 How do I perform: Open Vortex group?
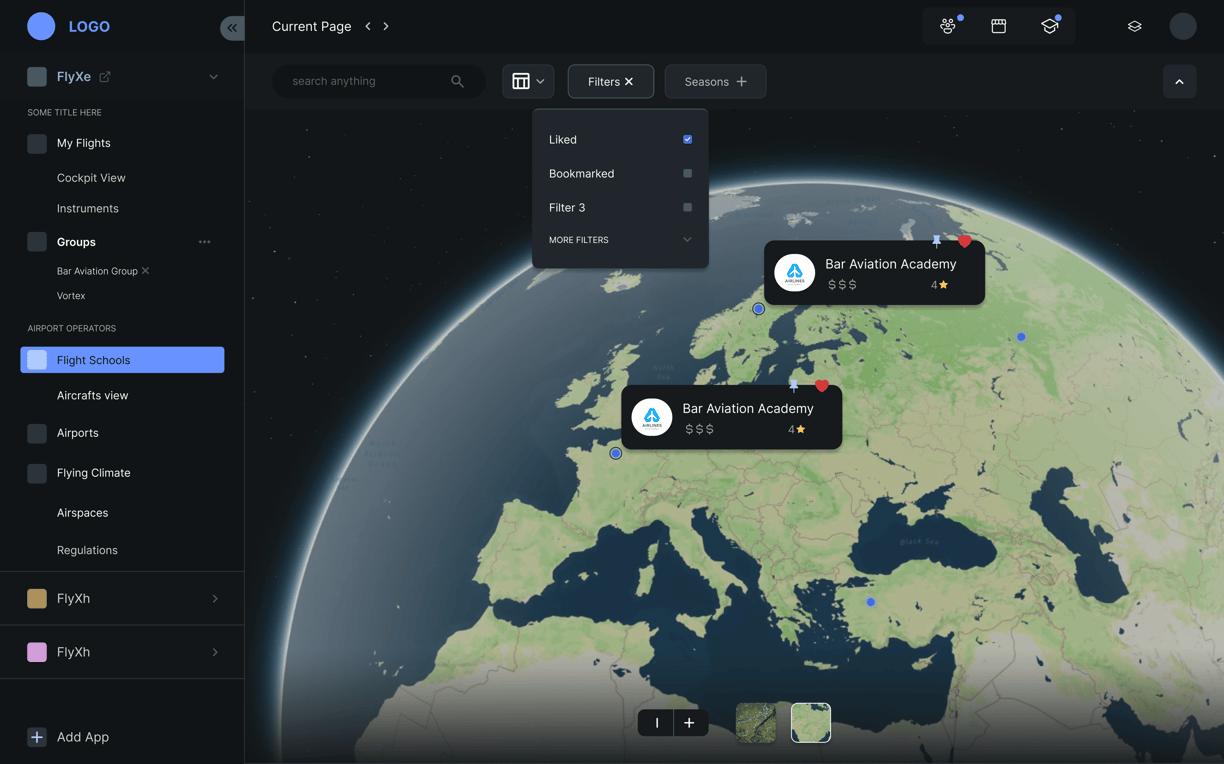[x=71, y=296]
